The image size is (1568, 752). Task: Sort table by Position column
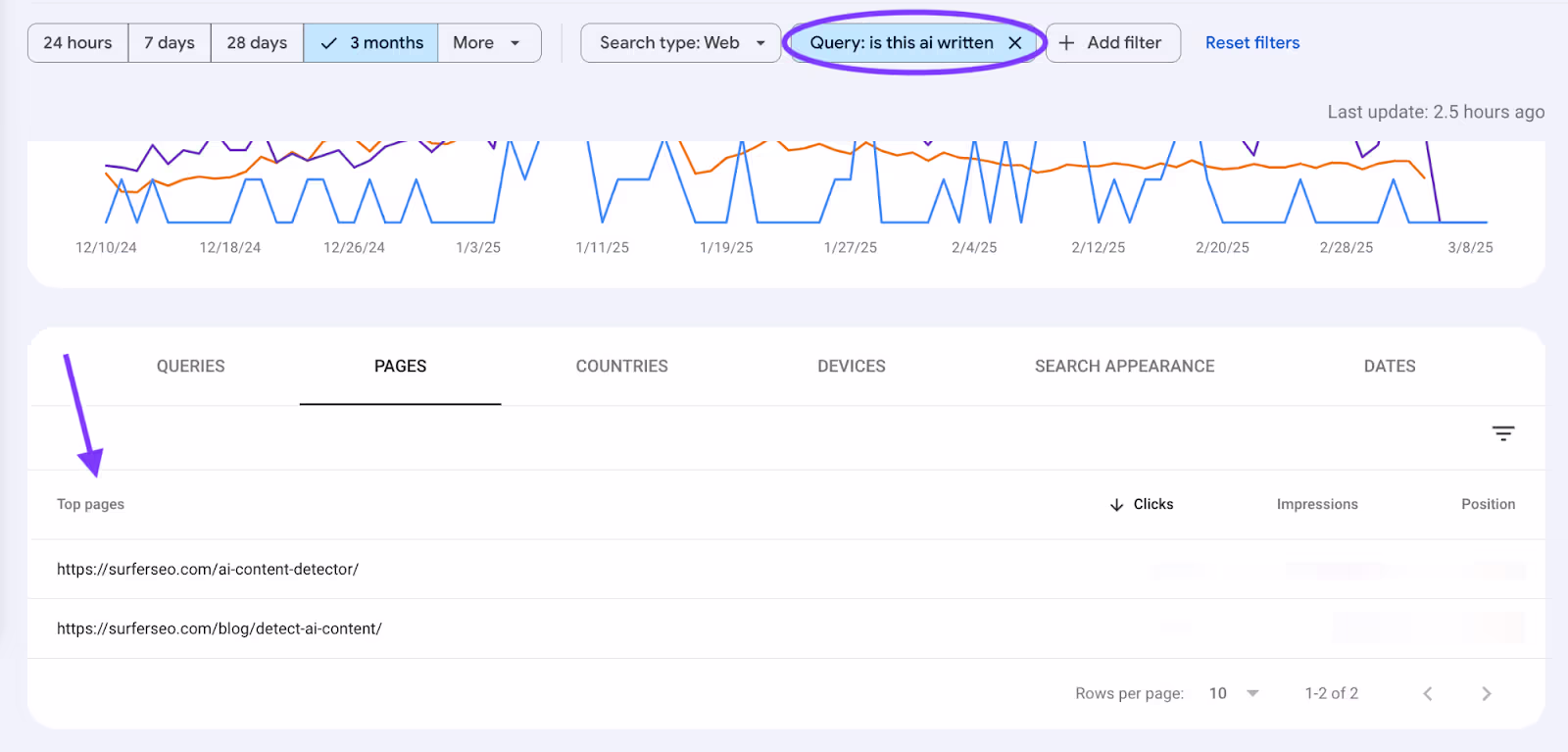point(1488,504)
